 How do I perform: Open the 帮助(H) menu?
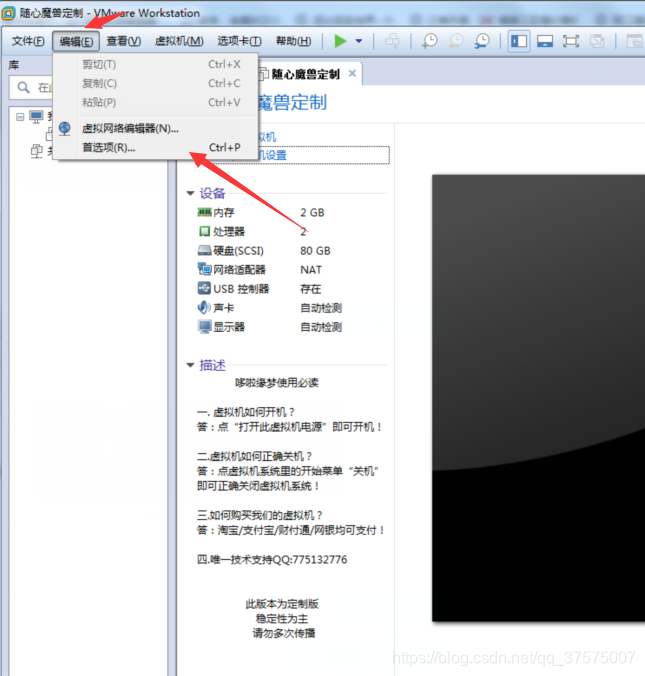[x=293, y=41]
